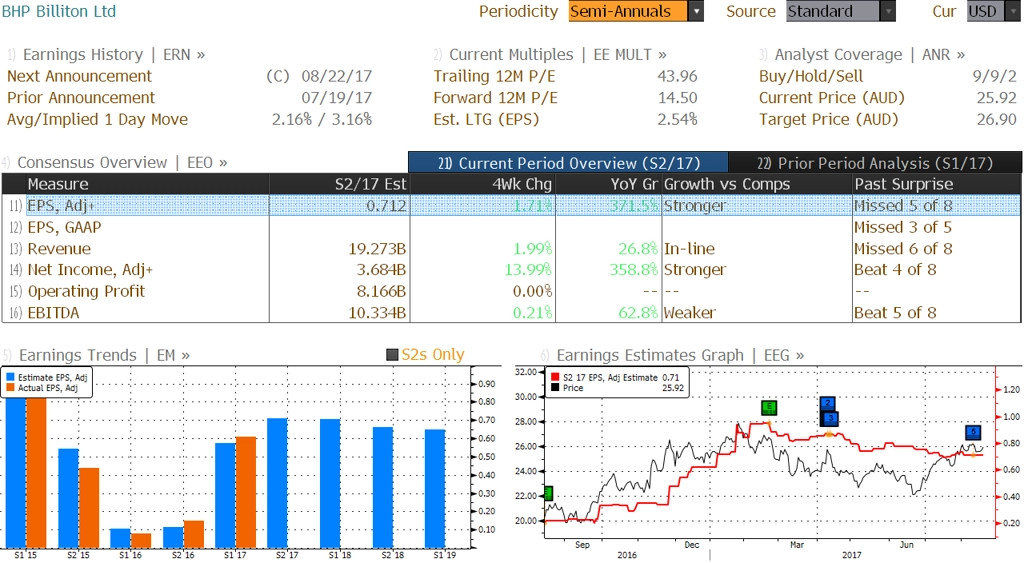Click the Semi-Annuals periodicity field
The width and height of the screenshot is (1024, 563).
coord(628,11)
